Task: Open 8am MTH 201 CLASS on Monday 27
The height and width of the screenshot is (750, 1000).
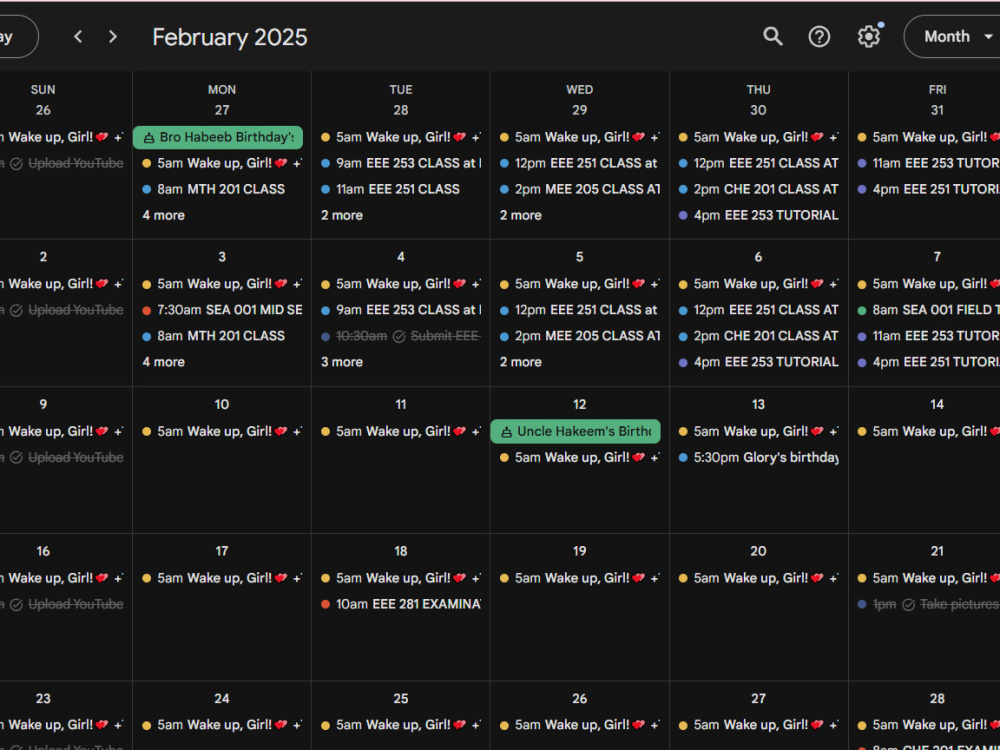Action: coord(220,189)
